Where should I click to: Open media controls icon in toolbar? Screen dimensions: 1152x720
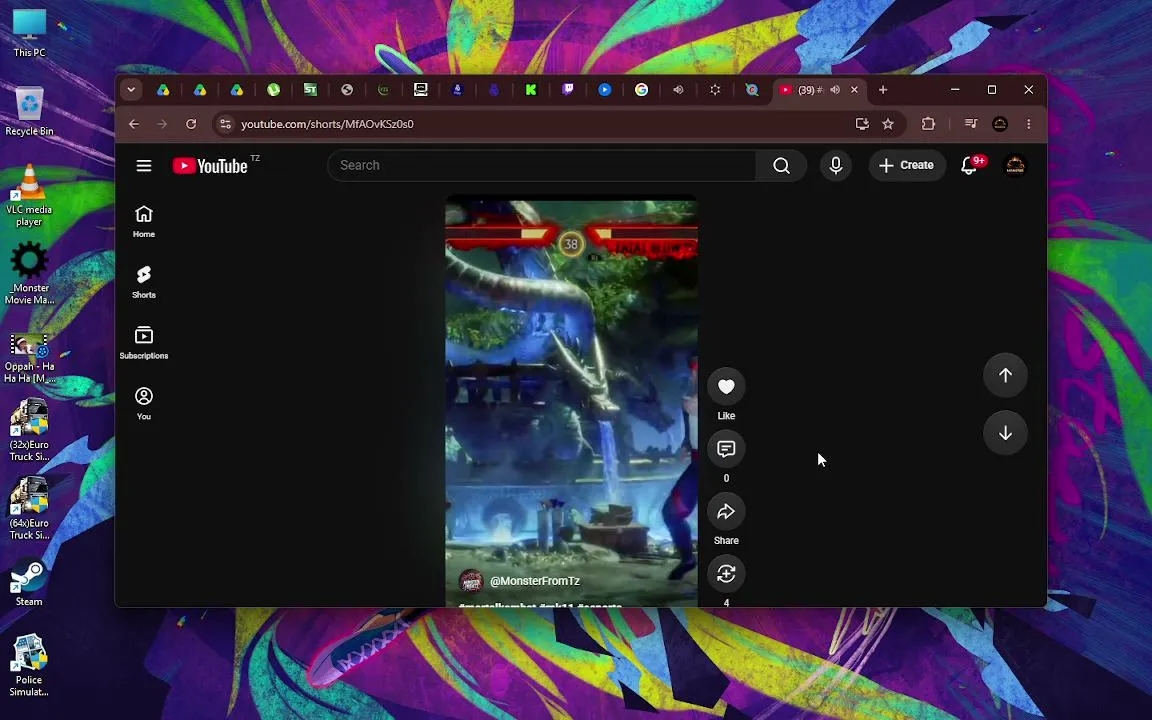point(971,124)
